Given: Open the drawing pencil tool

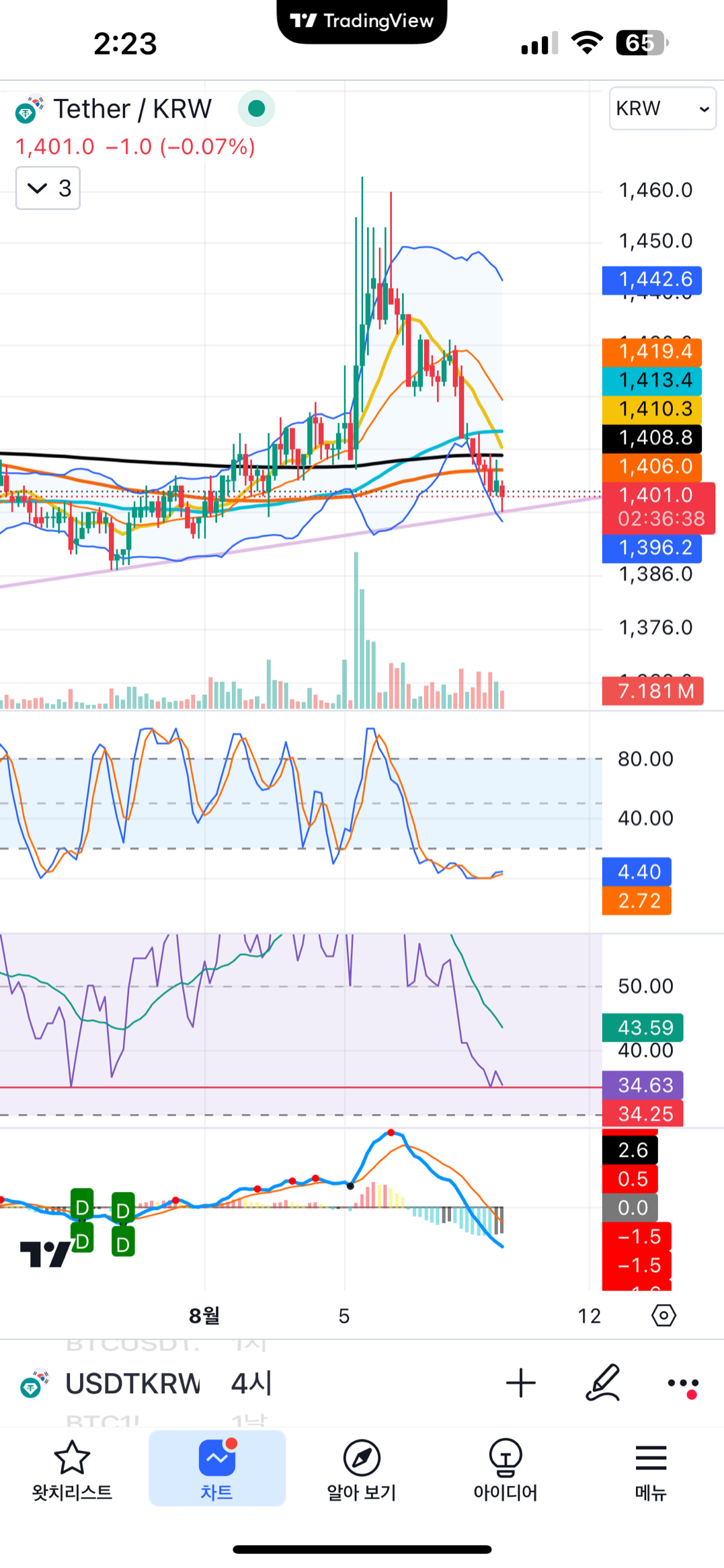Looking at the screenshot, I should pyautogui.click(x=602, y=1383).
